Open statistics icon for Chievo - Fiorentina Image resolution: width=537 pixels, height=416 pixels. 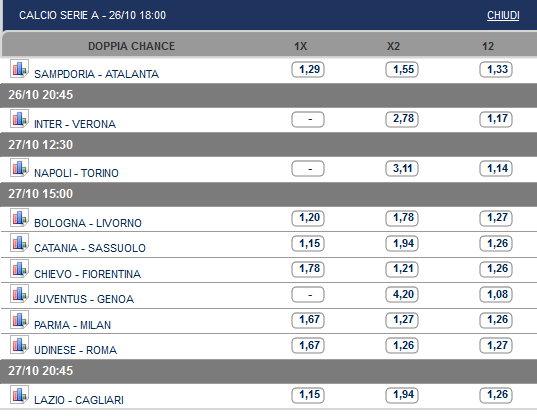point(19,269)
